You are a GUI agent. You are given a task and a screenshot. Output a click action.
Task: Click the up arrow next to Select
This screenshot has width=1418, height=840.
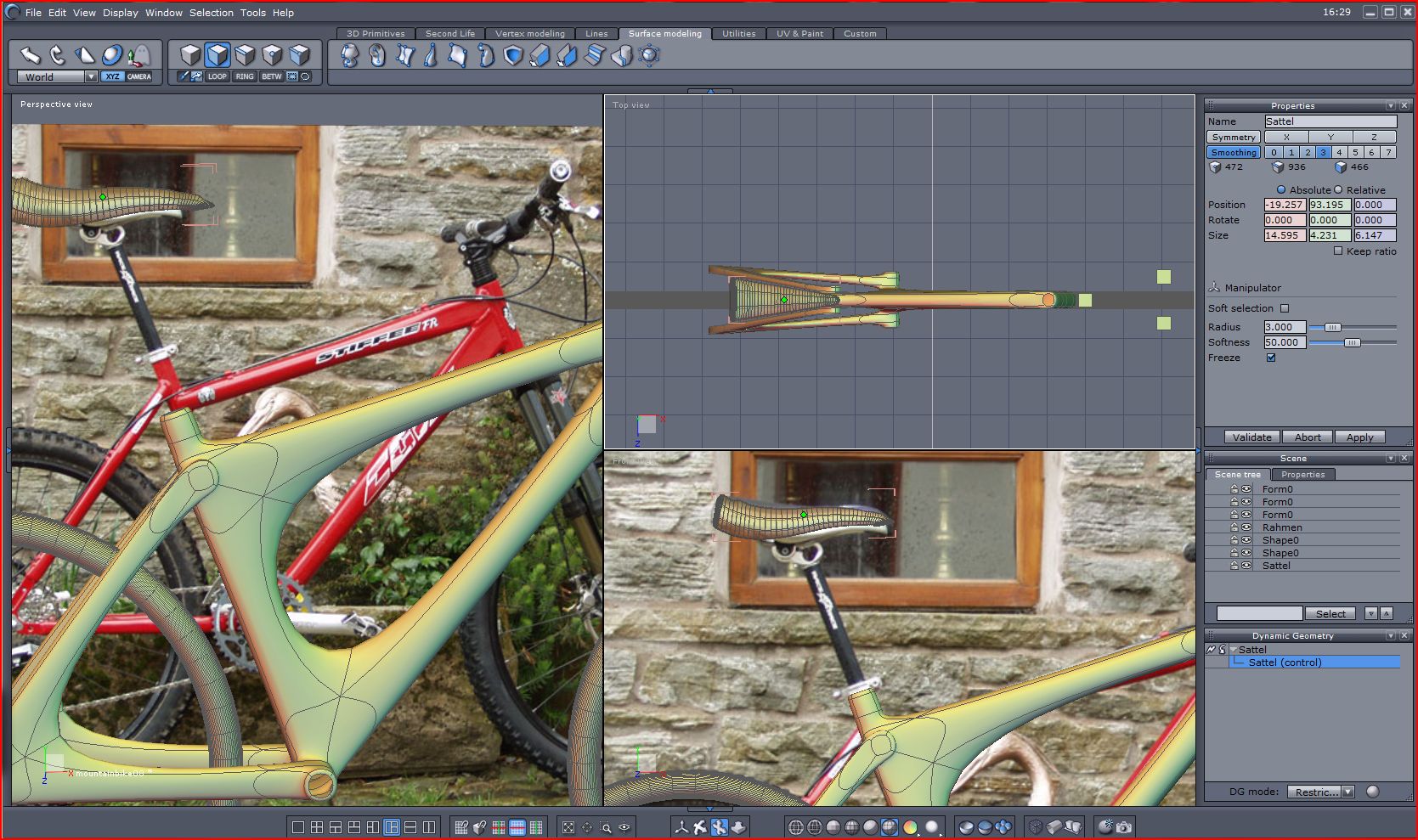pos(1387,613)
